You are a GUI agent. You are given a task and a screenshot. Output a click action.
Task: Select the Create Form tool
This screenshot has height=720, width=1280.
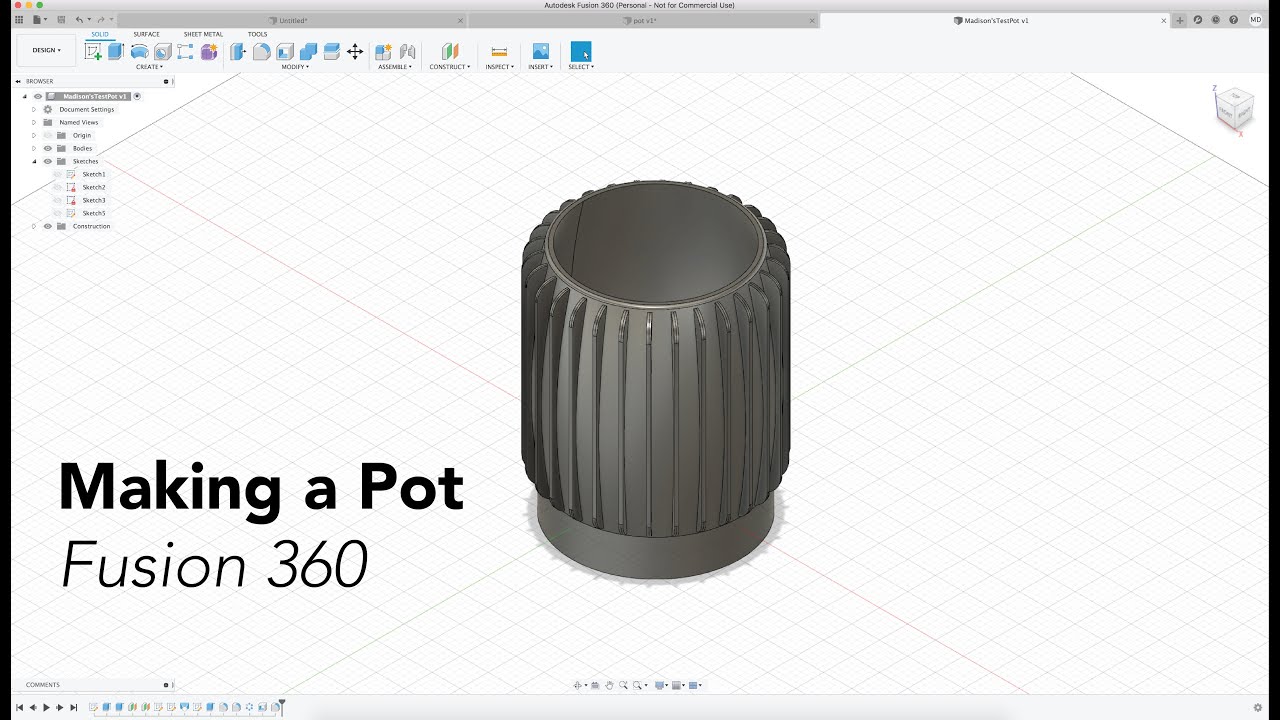[x=208, y=52]
